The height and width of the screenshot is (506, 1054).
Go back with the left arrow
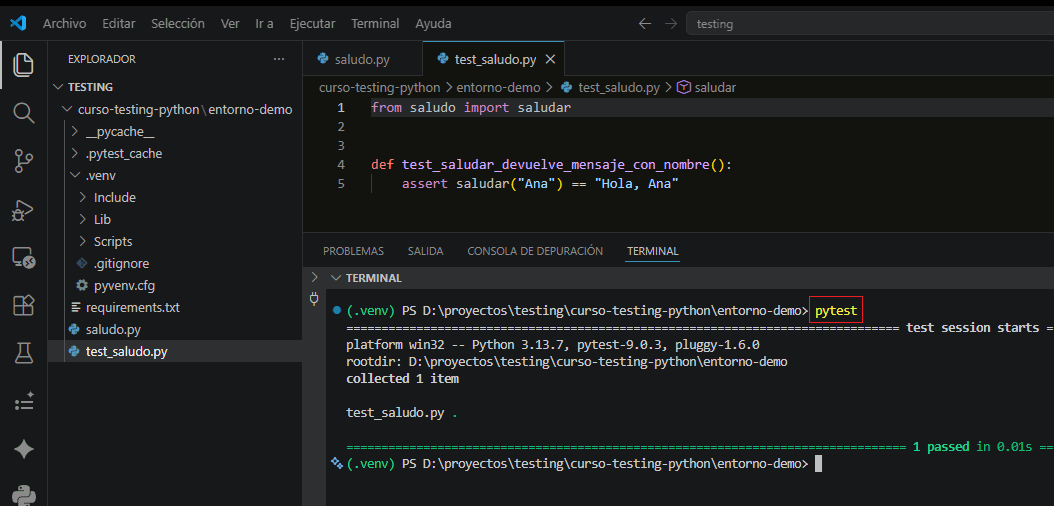point(645,24)
